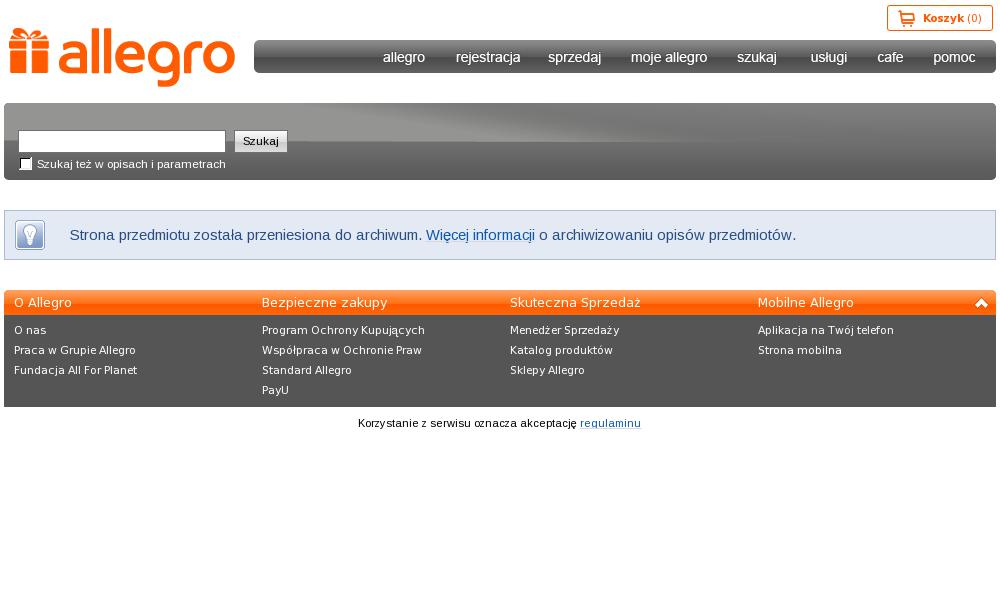Viewport: 1000px width, 600px height.
Task: Click the lightbulb info icon
Action: point(30,235)
